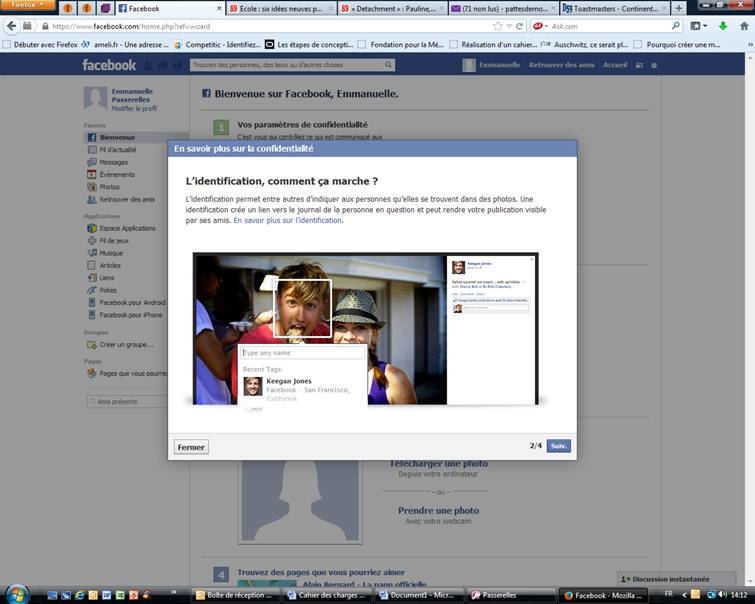Click the purple pinned tab

[105, 8]
